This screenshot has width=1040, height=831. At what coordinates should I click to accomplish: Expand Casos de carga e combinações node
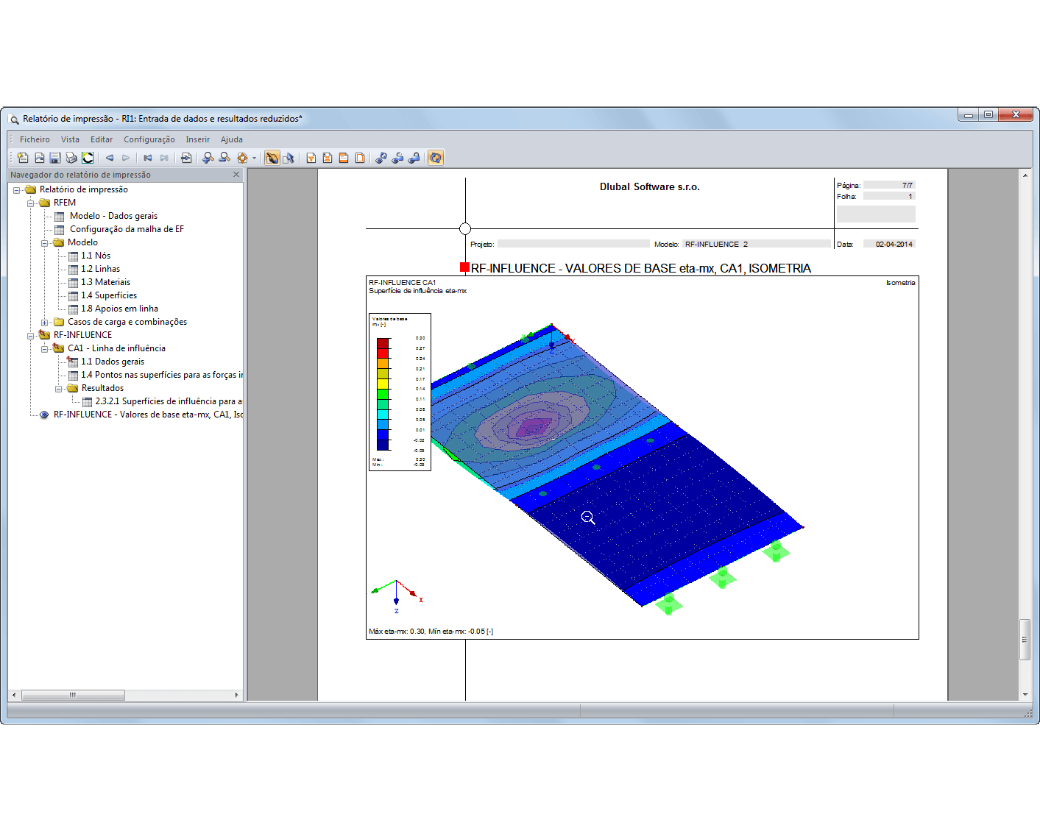click(44, 322)
